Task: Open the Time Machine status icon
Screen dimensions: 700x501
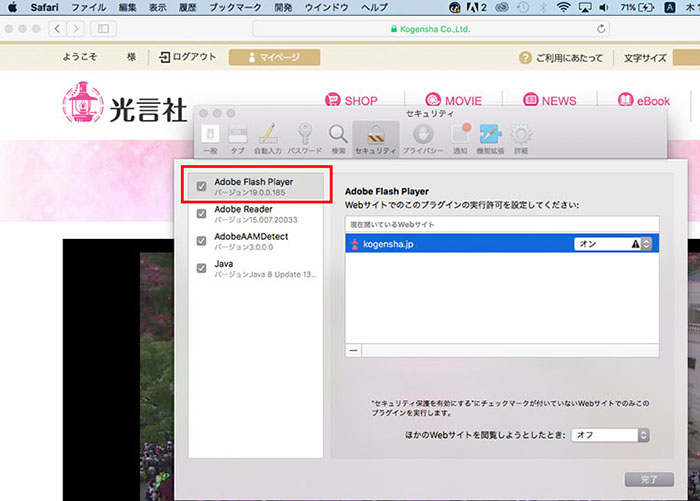Action: 522,7
